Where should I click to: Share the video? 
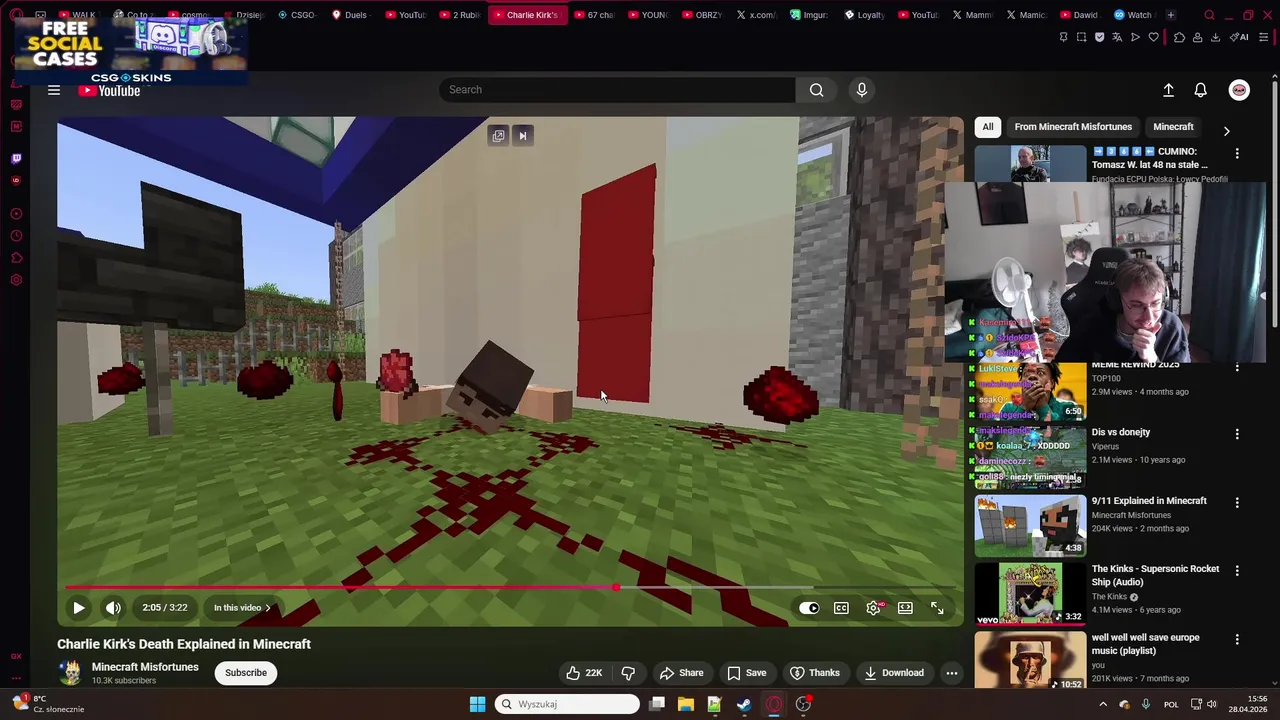pos(681,673)
